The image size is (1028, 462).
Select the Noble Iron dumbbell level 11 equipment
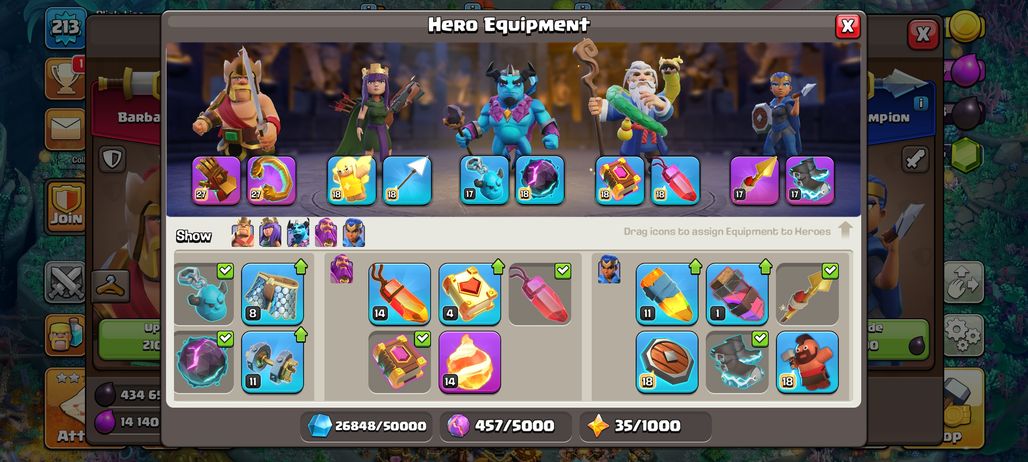coord(272,362)
